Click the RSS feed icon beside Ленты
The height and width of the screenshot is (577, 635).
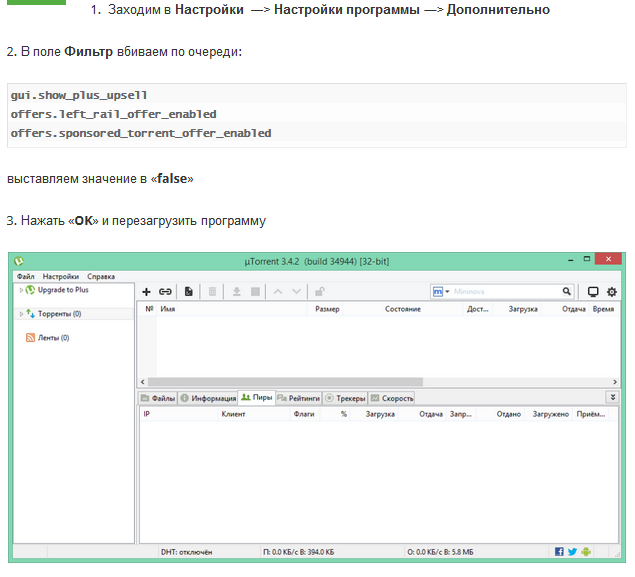click(30, 337)
